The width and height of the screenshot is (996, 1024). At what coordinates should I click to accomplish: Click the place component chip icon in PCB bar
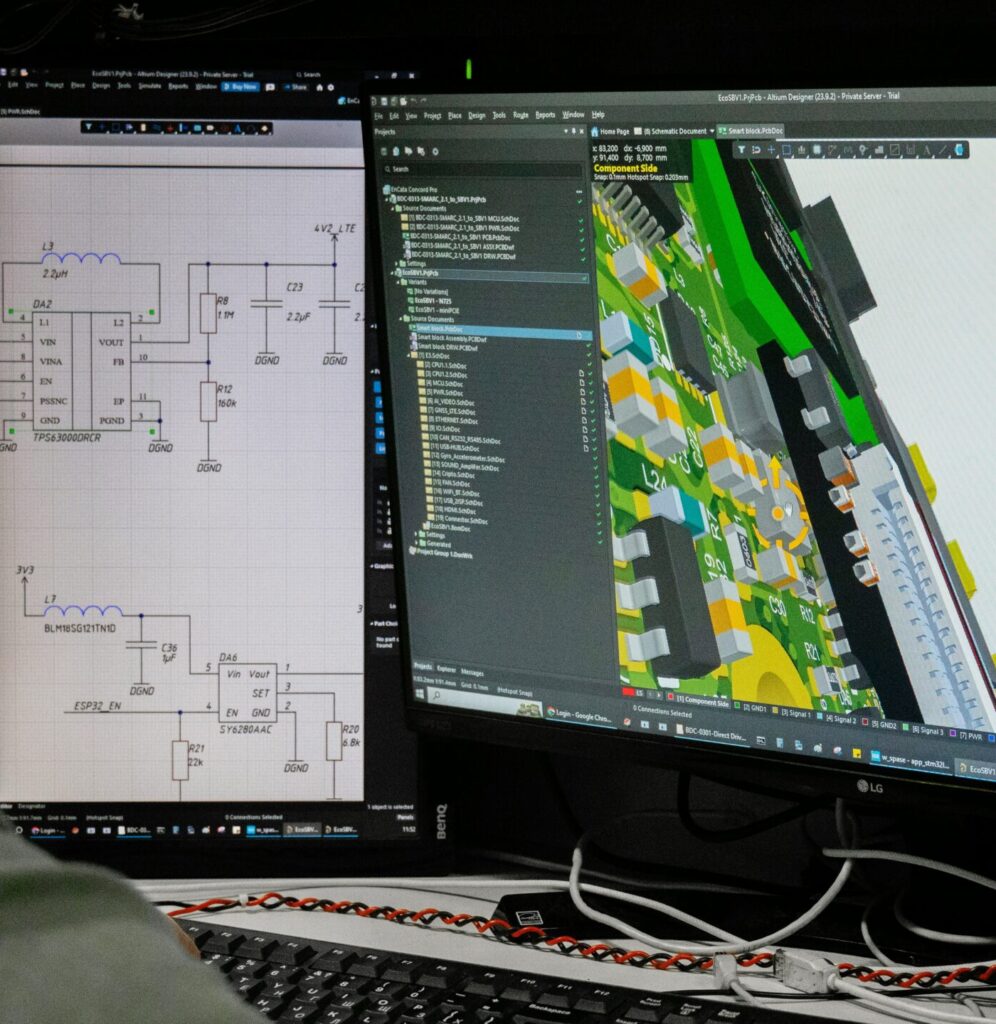pyautogui.click(x=817, y=150)
